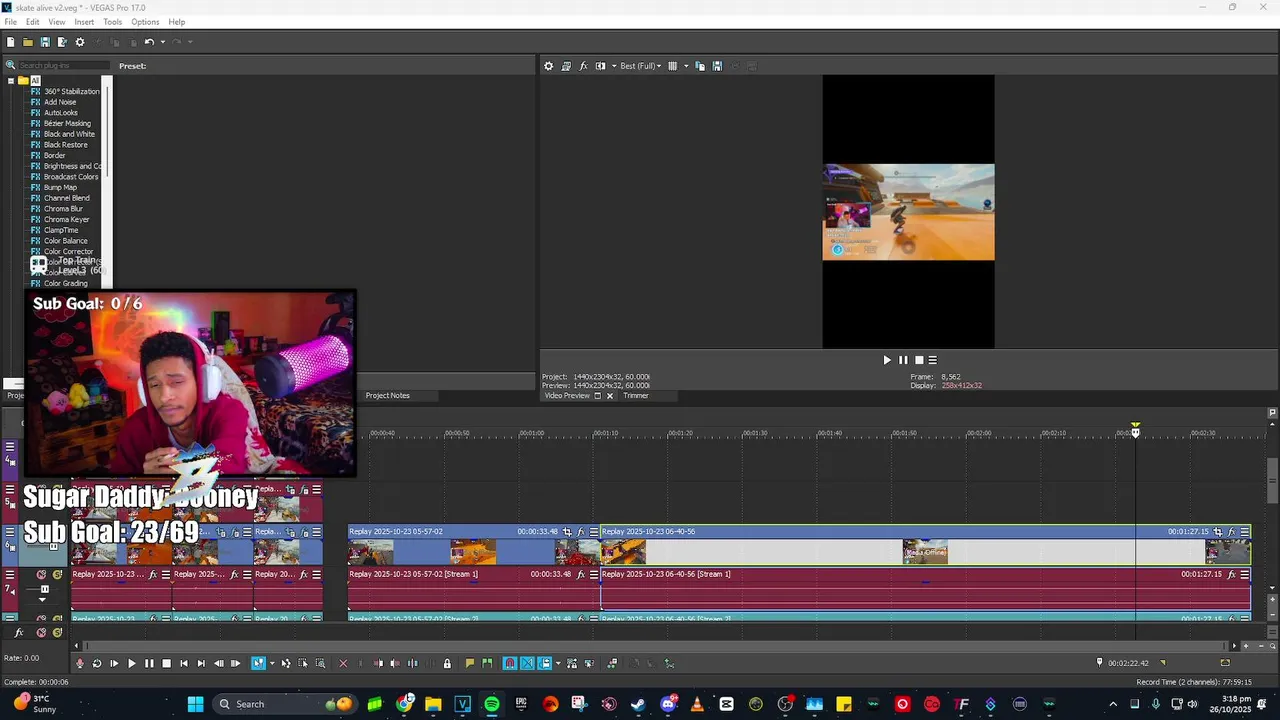
Task: Stop timeline playback in transport bar
Action: pyautogui.click(x=166, y=663)
